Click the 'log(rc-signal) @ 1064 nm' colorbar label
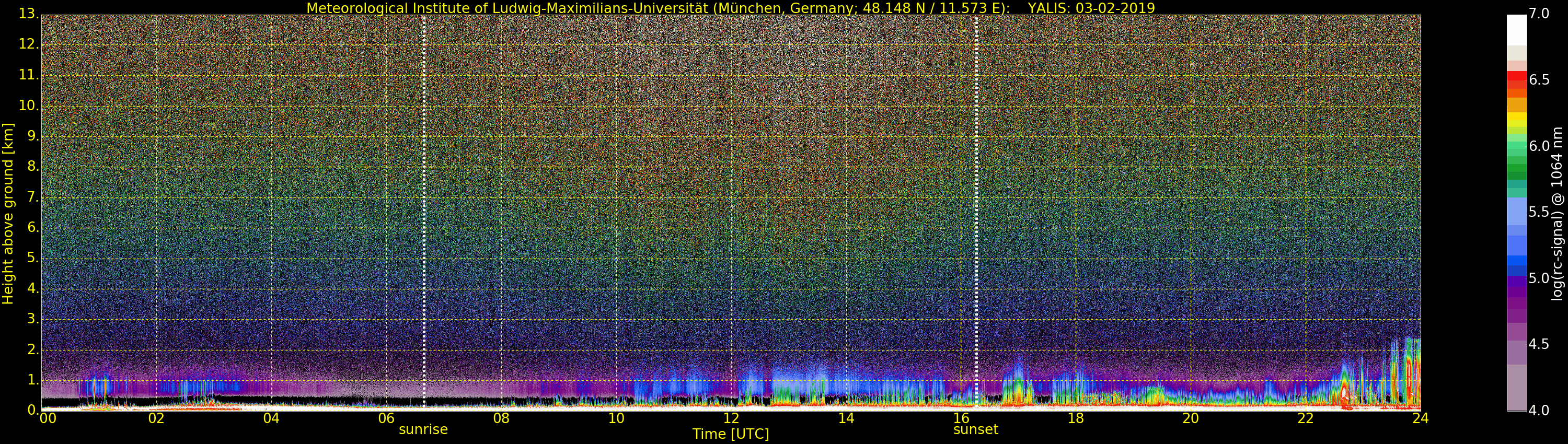The height and width of the screenshot is (444, 1568). [1557, 214]
